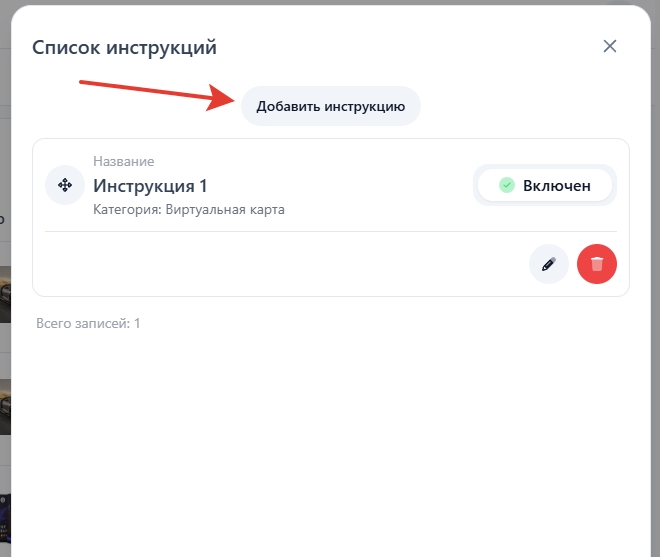Click the Всего записей: 1 counter
660x557 pixels.
88,323
